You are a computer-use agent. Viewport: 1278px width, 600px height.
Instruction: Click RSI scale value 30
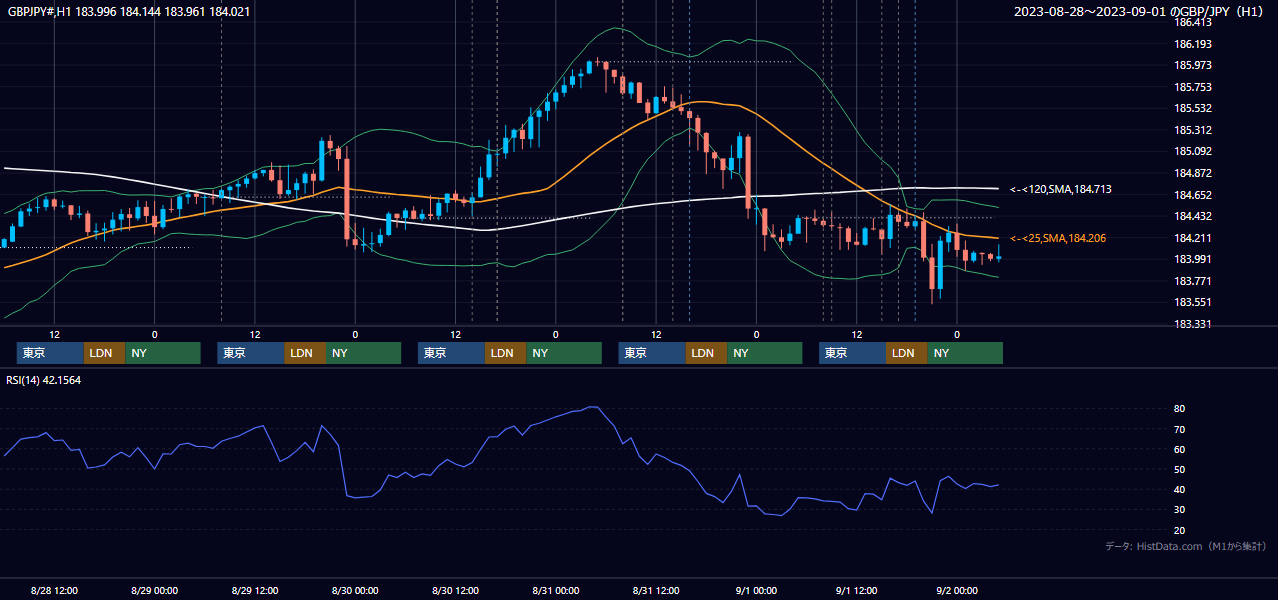(x=1180, y=509)
